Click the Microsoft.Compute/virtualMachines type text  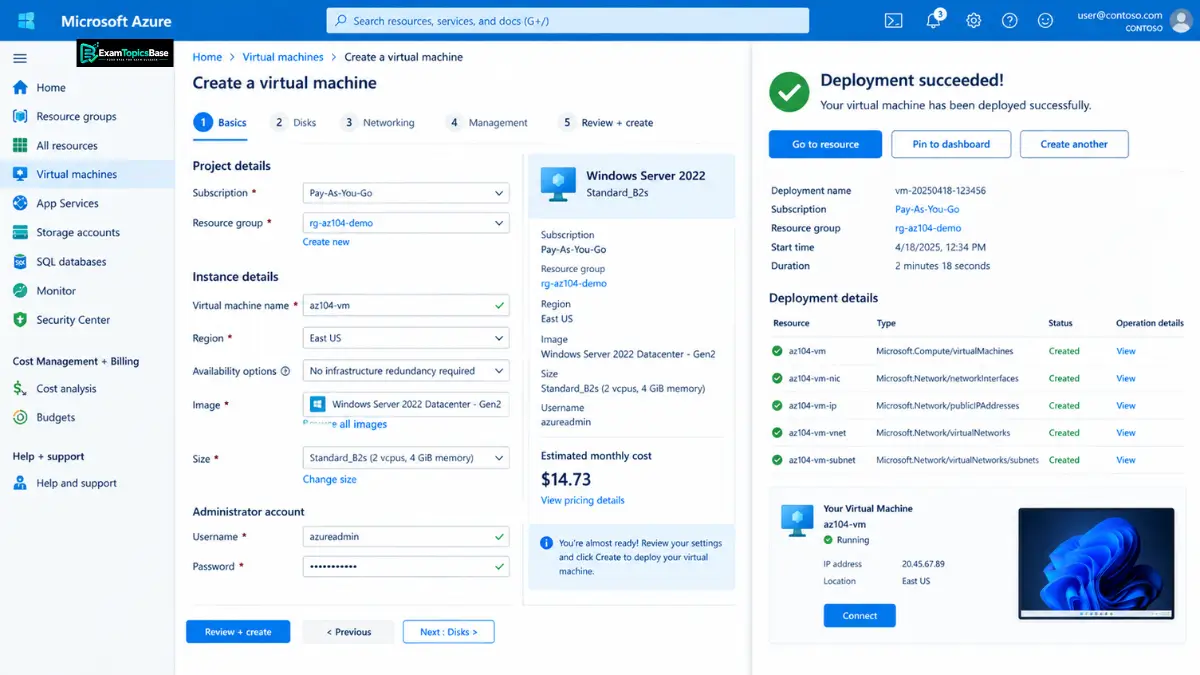click(945, 351)
